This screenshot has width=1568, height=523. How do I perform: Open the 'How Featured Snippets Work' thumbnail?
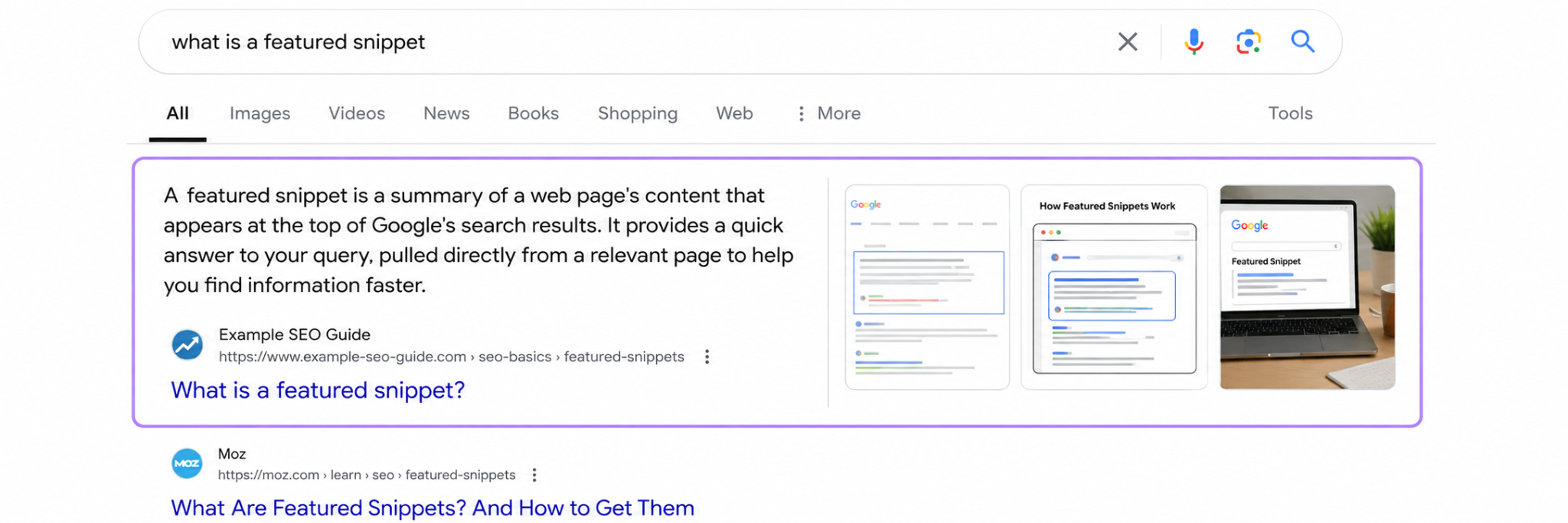pyautogui.click(x=1114, y=287)
